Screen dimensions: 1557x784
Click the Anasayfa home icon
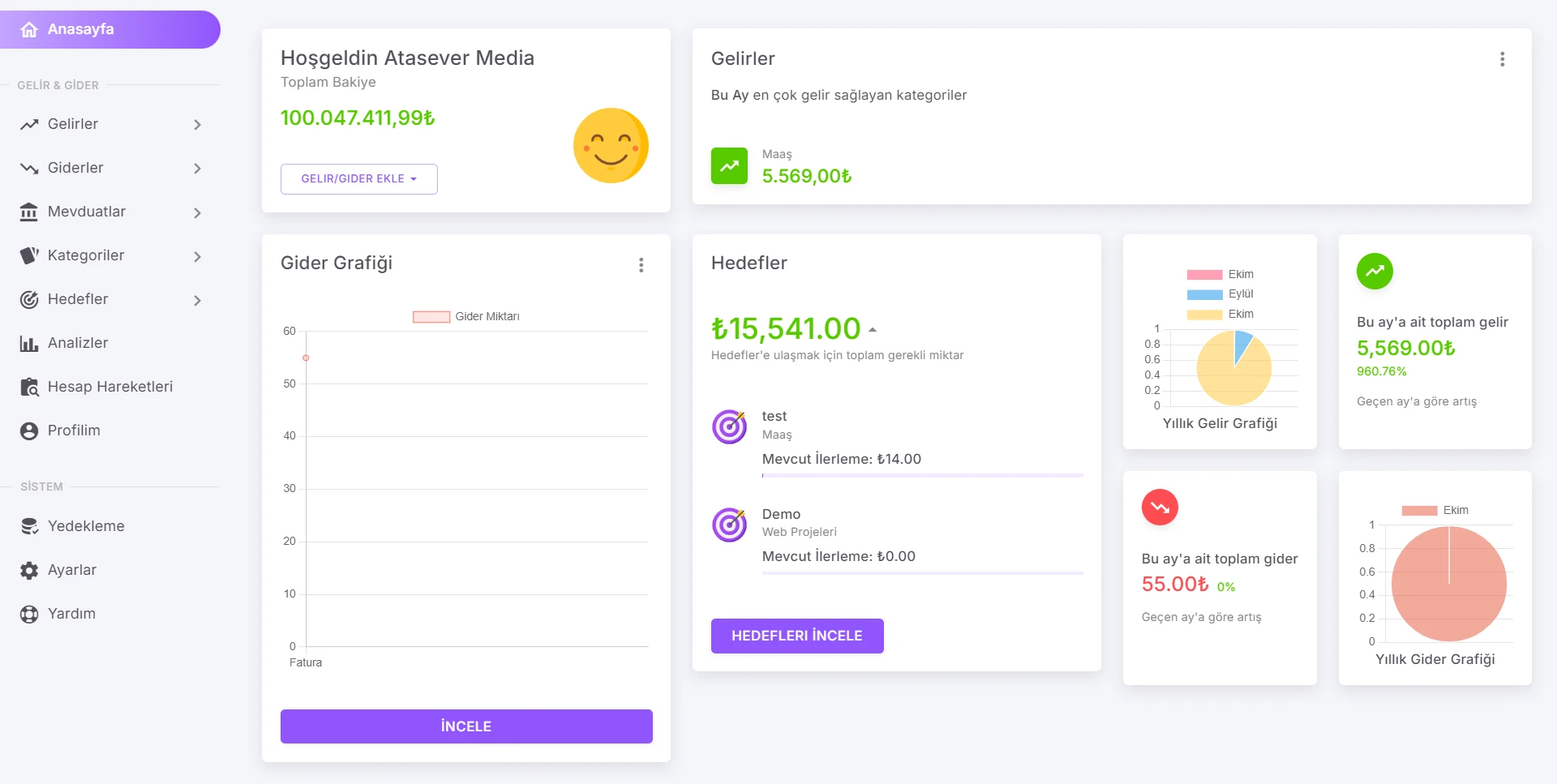[29, 30]
